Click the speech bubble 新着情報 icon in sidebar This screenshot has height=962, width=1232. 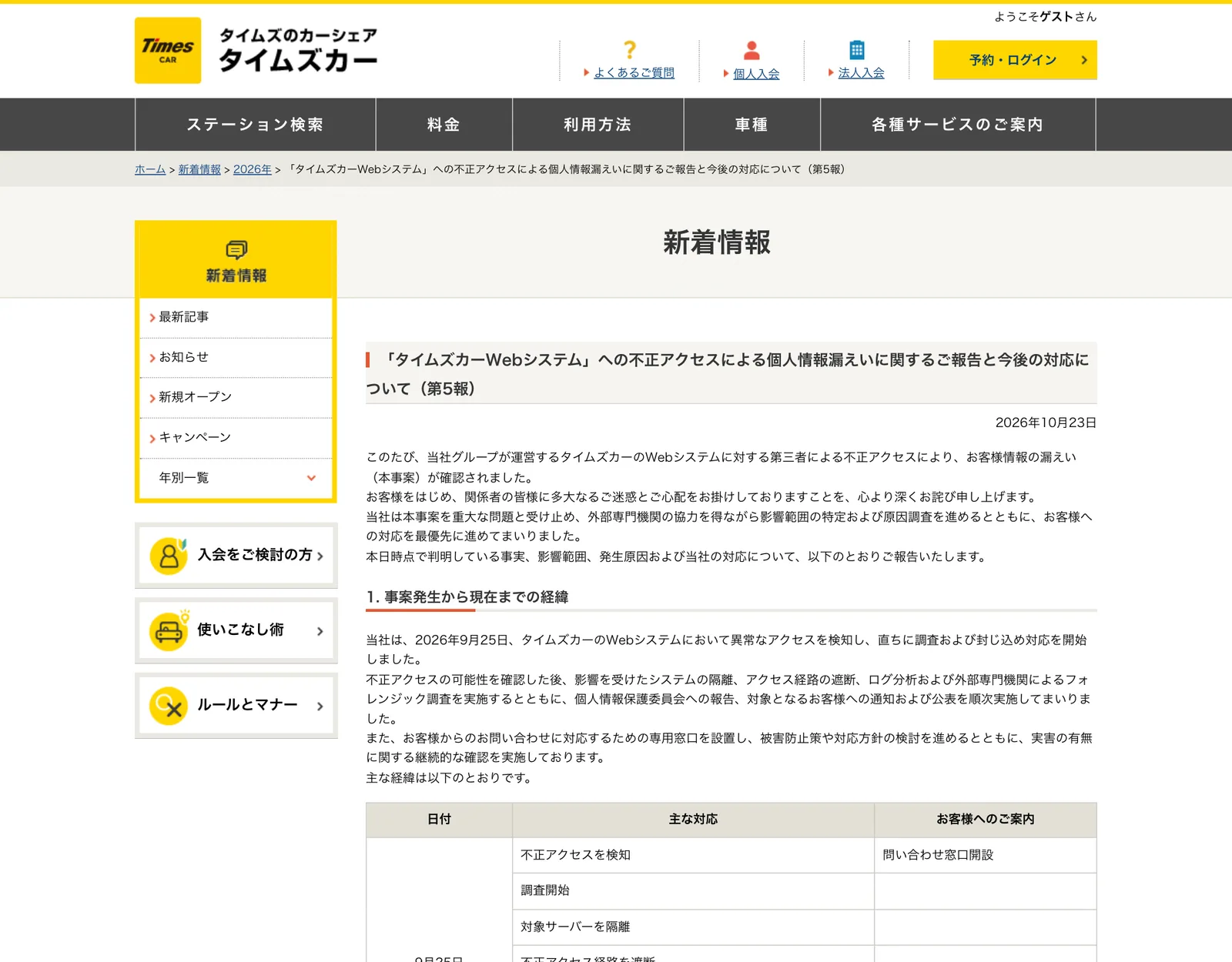point(236,249)
